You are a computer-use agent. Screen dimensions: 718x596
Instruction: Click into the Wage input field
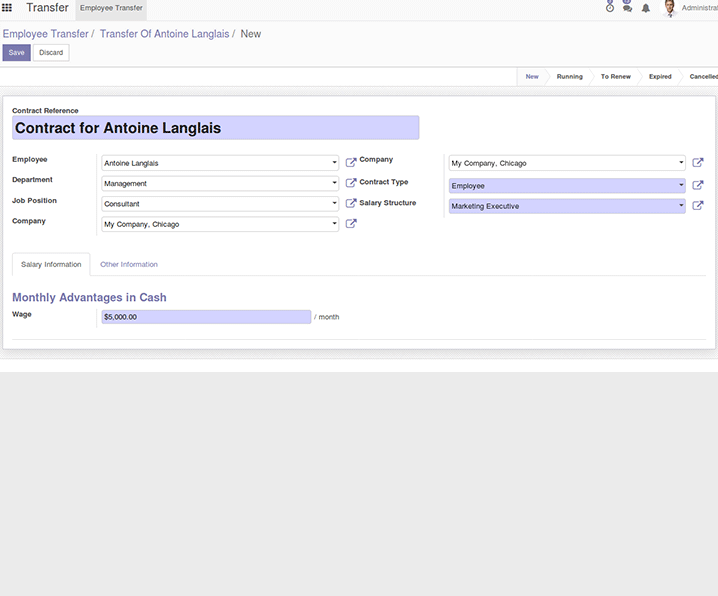[206, 316]
